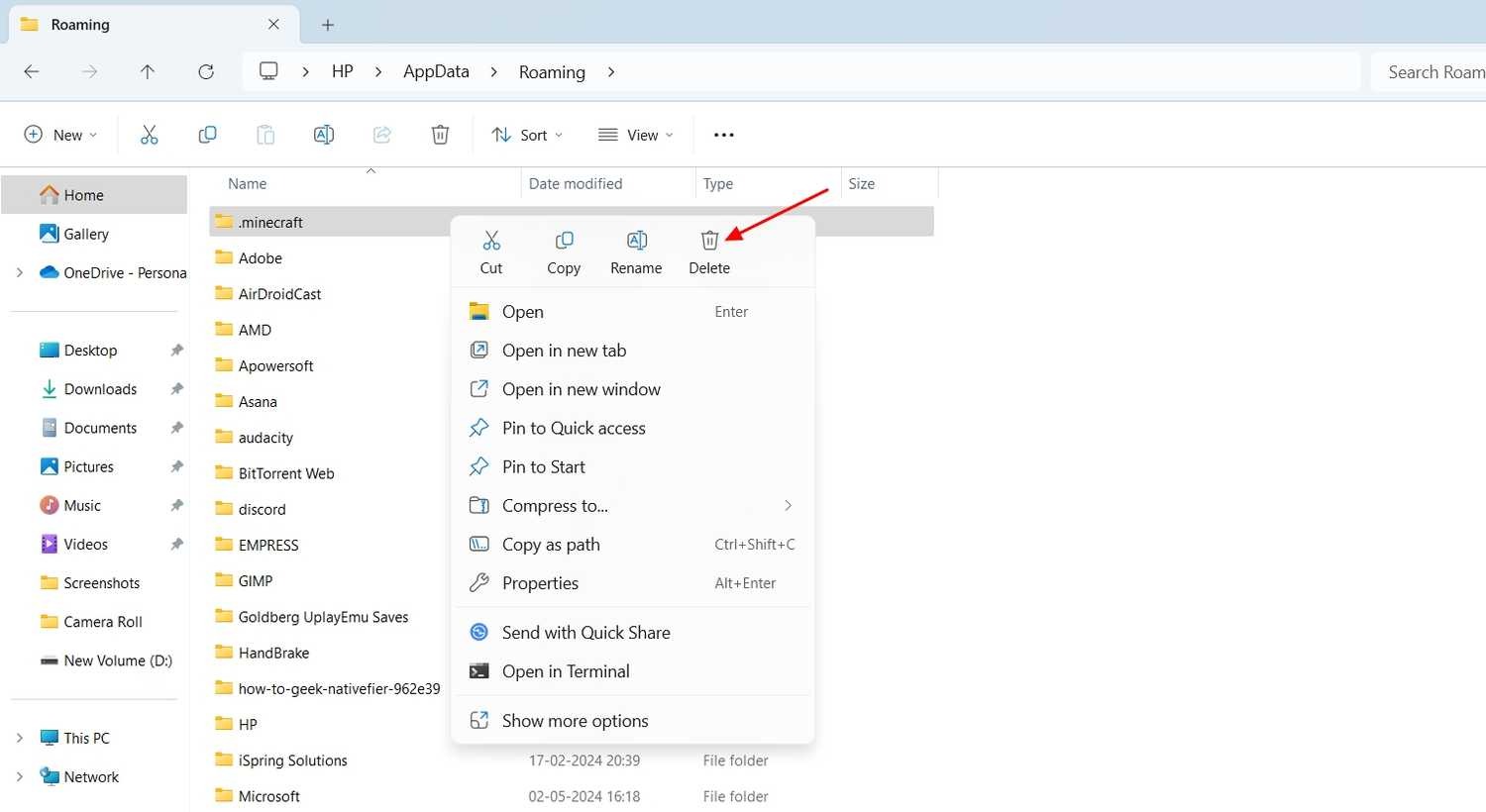
Task: Choose Open in new window
Action: pyautogui.click(x=633, y=389)
